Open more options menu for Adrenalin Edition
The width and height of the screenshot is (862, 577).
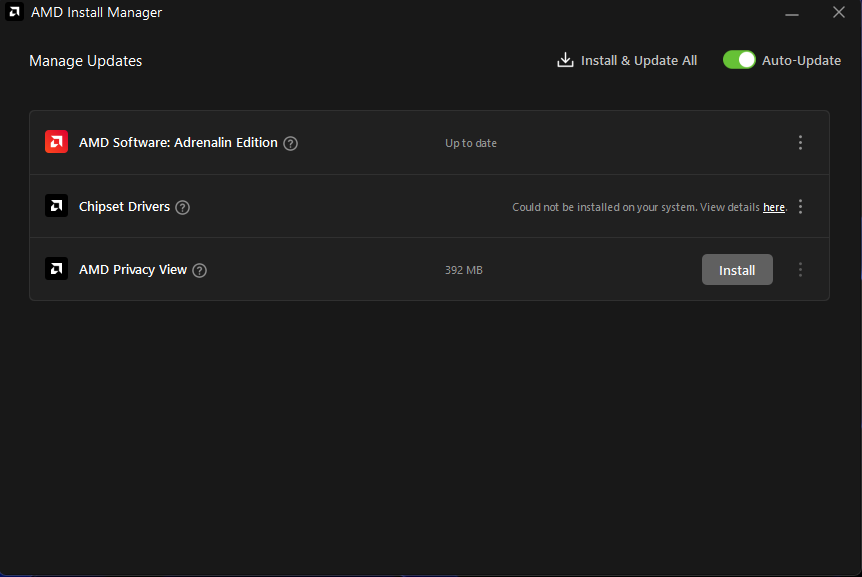[800, 143]
